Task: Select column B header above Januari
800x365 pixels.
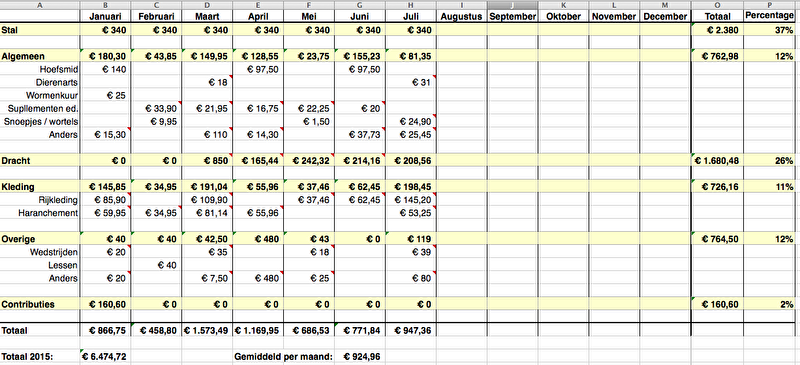Action: (106, 5)
